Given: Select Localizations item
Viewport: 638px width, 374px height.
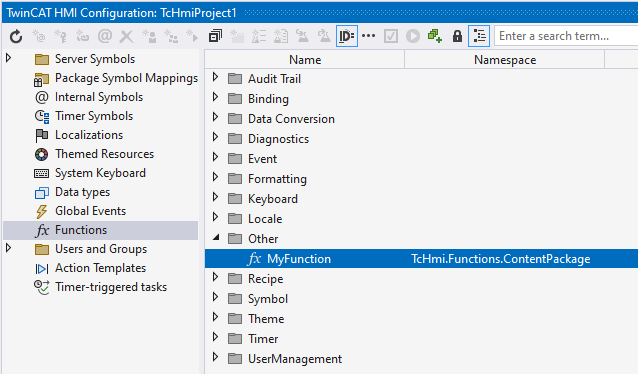Looking at the screenshot, I should pyautogui.click(x=89, y=135).
